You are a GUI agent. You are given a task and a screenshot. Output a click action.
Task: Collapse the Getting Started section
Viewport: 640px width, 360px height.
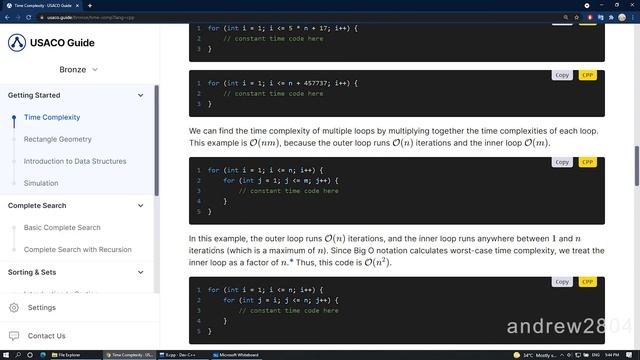pyautogui.click(x=140, y=95)
